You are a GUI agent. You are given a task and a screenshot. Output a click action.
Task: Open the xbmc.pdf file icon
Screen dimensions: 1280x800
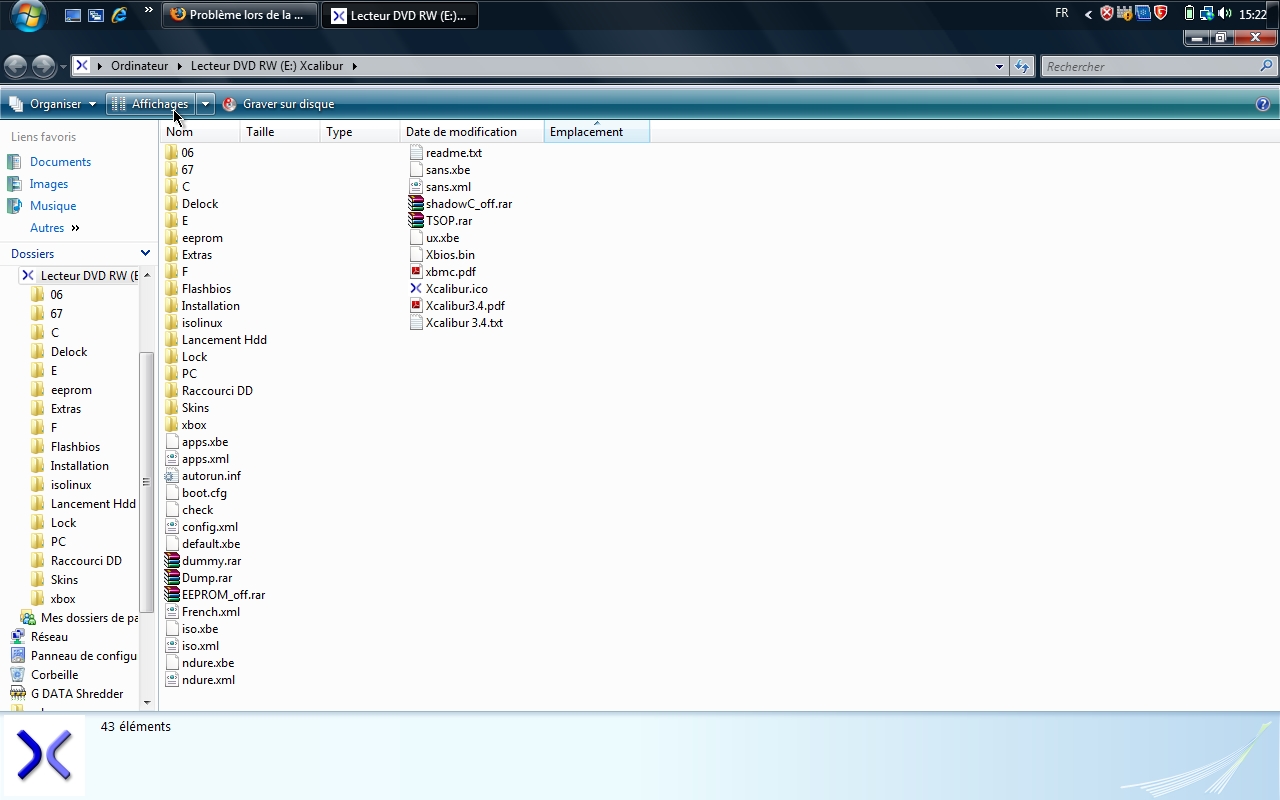417,272
